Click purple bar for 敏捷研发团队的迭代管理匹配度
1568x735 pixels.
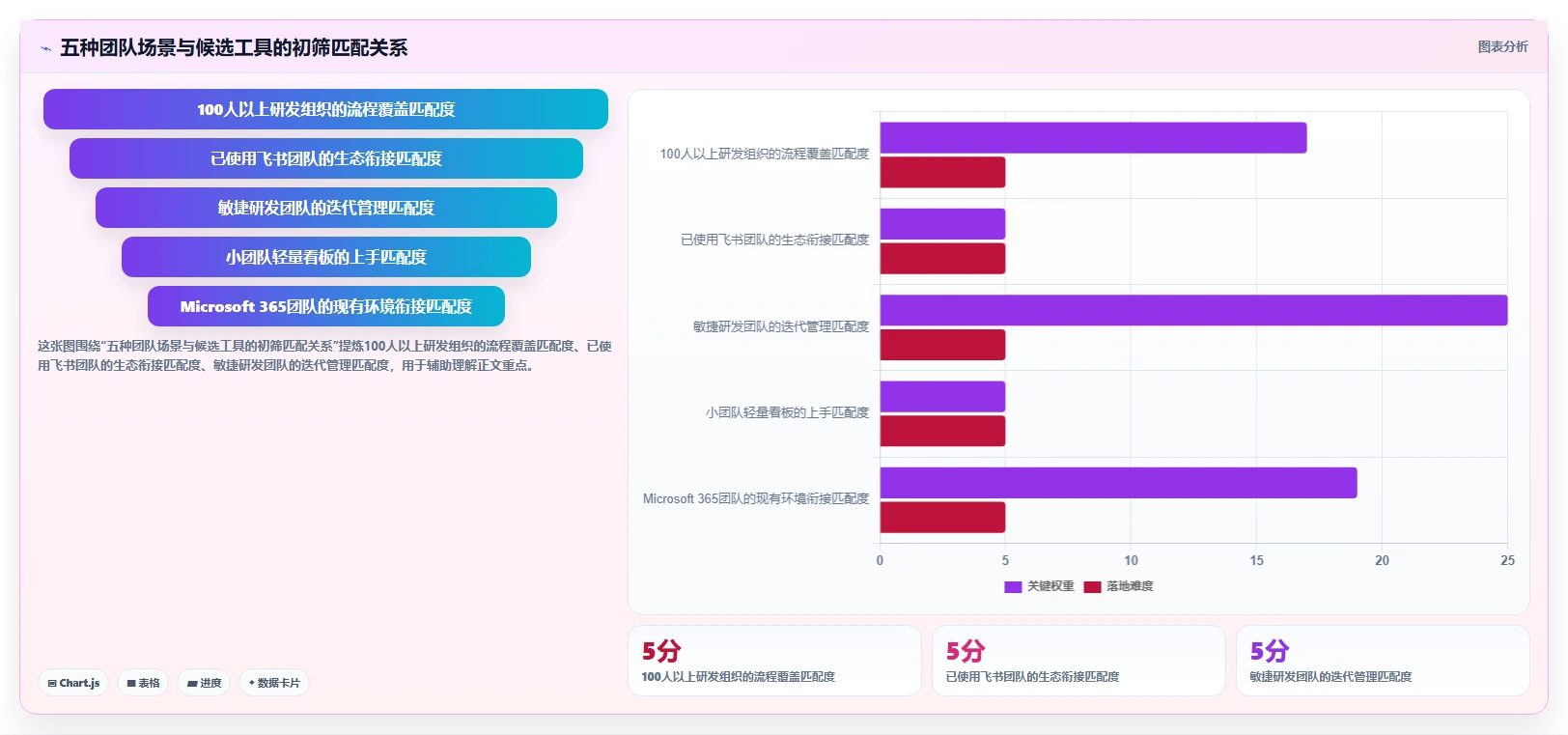point(1193,310)
